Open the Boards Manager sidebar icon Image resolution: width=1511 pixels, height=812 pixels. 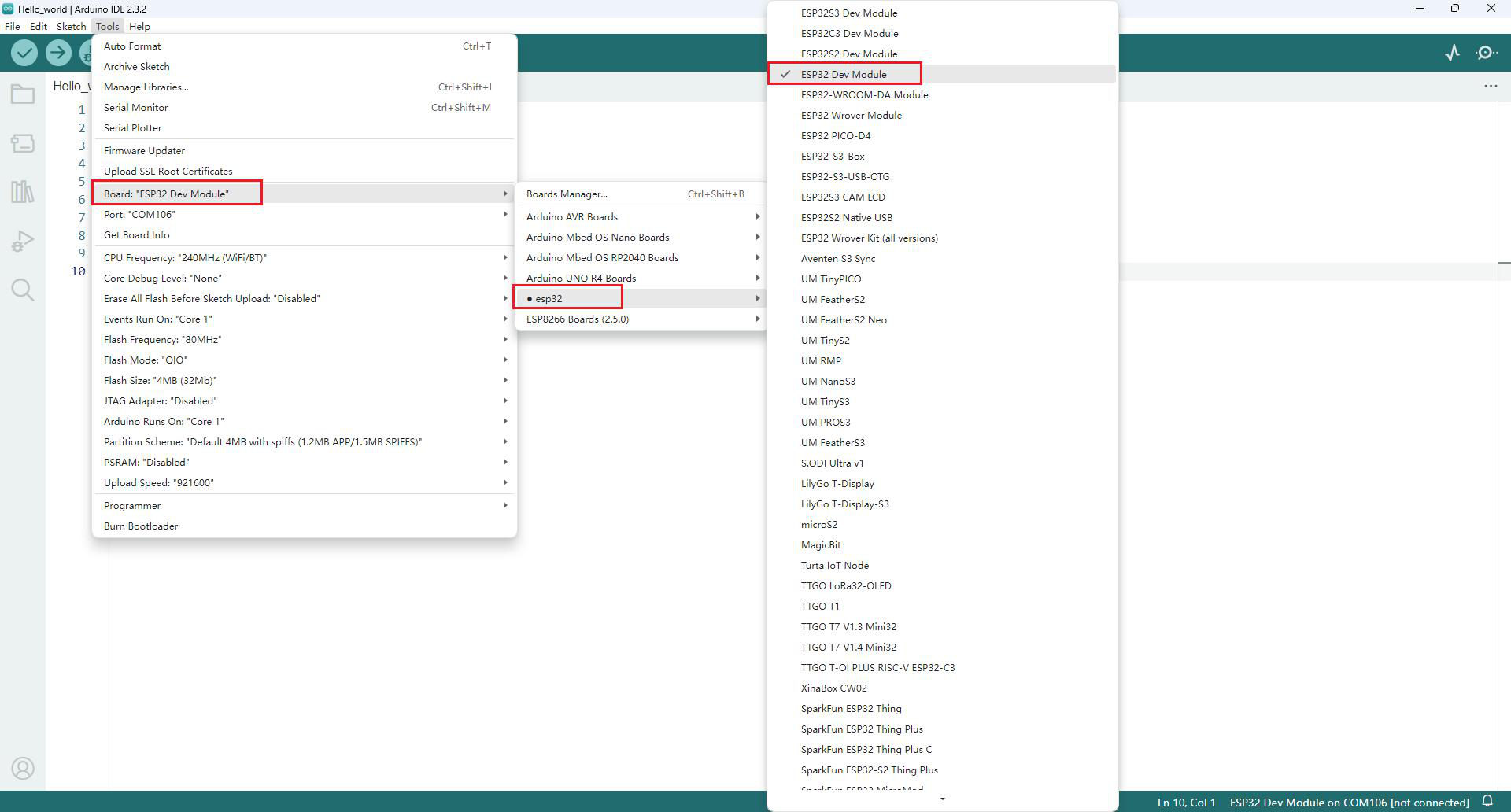point(23,143)
